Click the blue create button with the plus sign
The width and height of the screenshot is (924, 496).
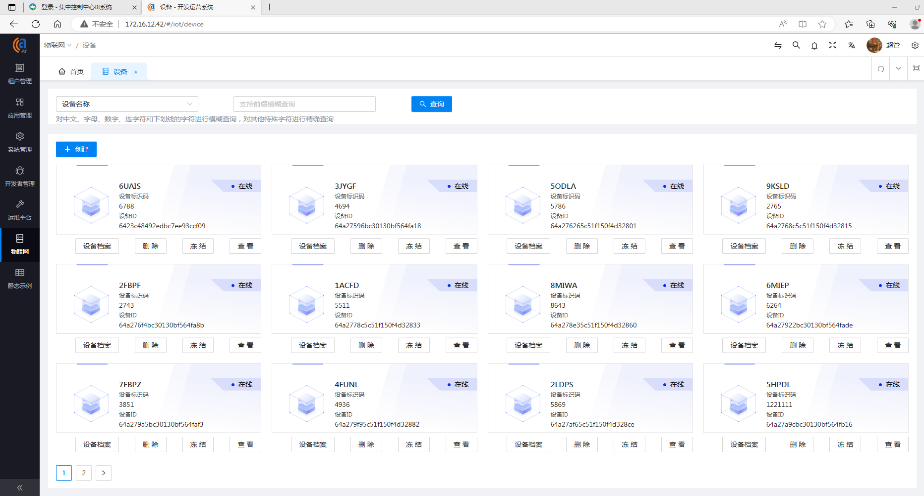[x=76, y=150]
